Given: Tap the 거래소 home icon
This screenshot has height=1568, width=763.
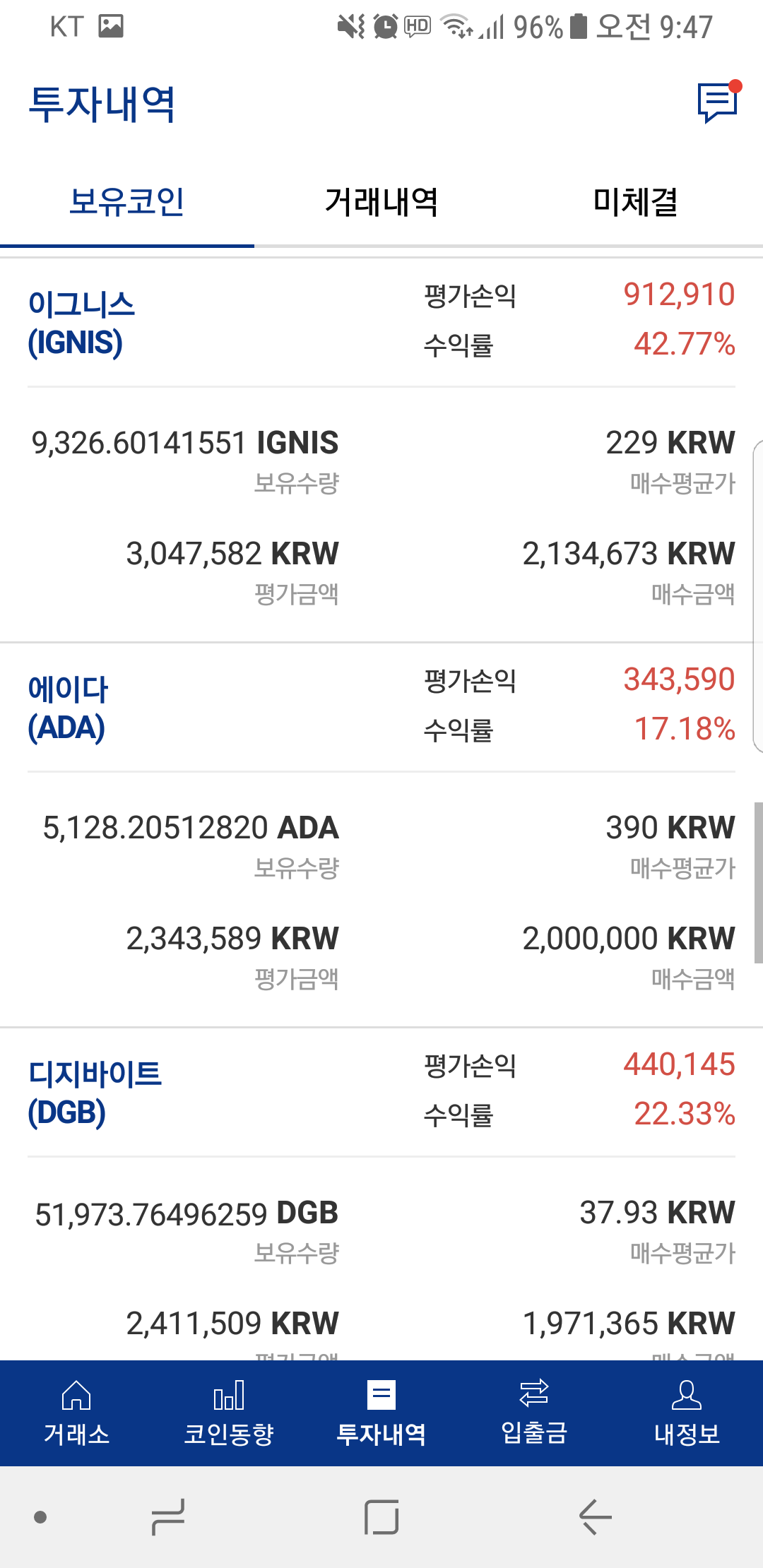Looking at the screenshot, I should pyautogui.click(x=76, y=1395).
